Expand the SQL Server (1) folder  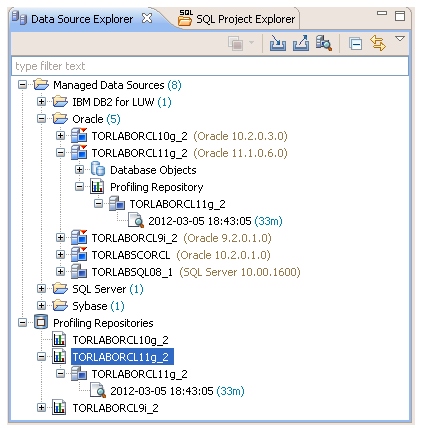pos(41,289)
